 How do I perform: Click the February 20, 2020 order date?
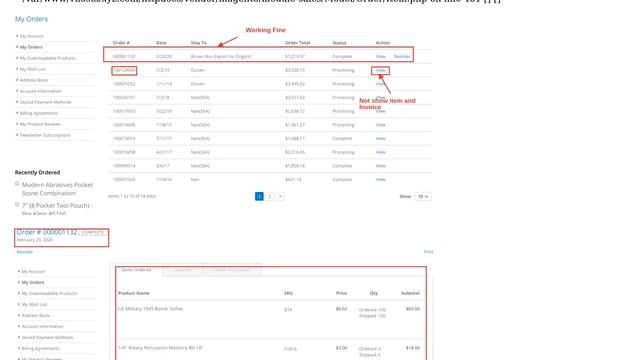[35, 240]
